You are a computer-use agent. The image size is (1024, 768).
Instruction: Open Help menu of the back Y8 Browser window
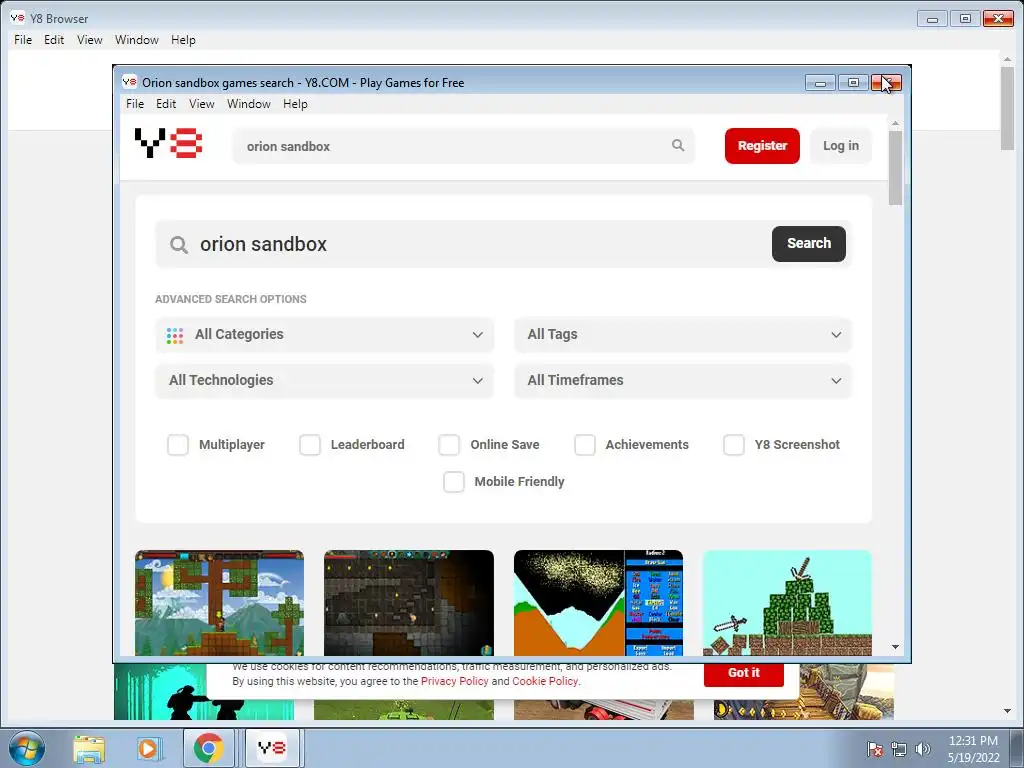pos(183,40)
